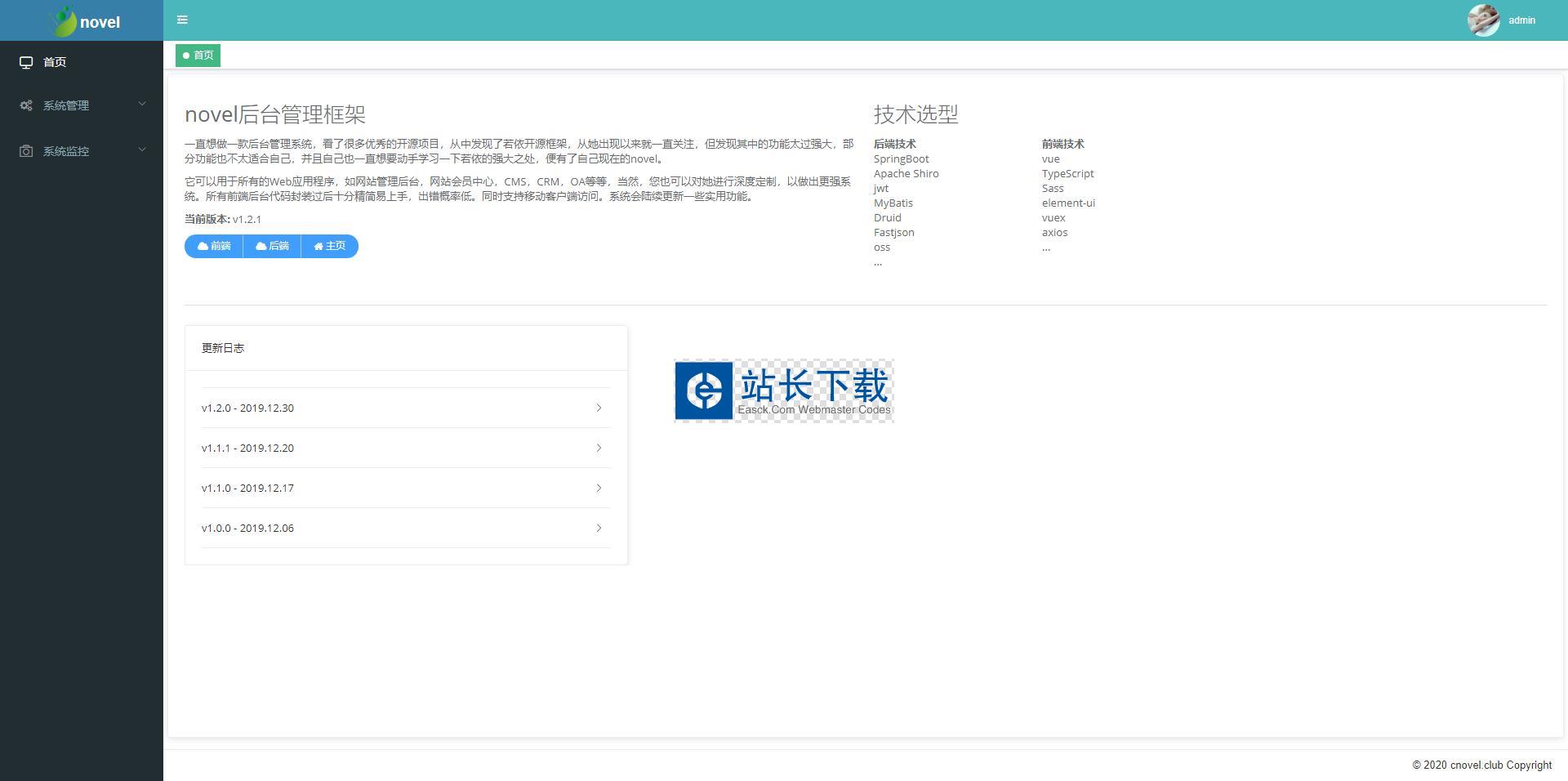Viewport: 1568px width, 781px height.
Task: Click the 首页 monitor icon in sidebar
Action: click(26, 62)
